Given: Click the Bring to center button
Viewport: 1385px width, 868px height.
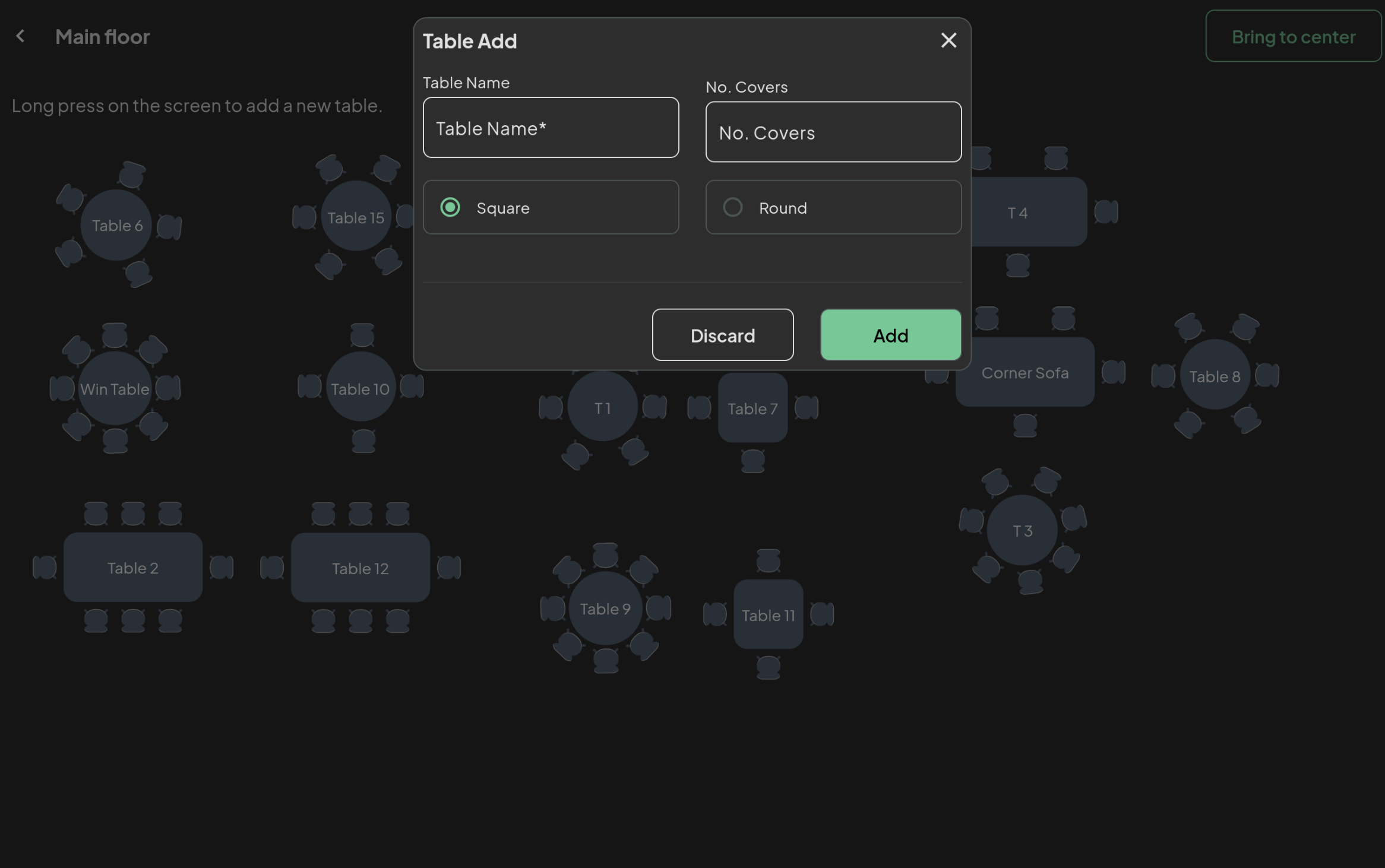Looking at the screenshot, I should click(x=1293, y=35).
